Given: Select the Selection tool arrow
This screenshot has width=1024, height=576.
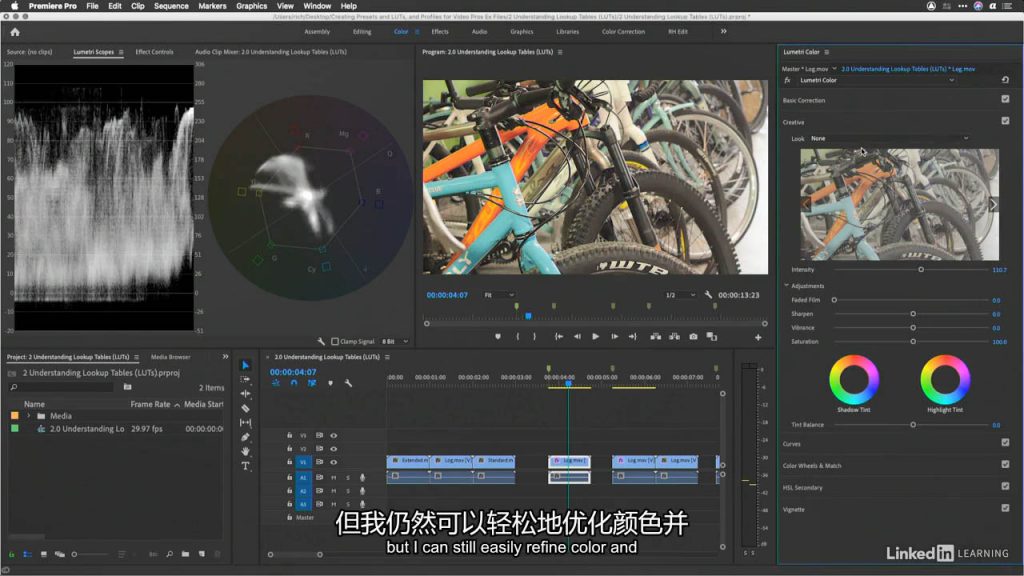Looking at the screenshot, I should tap(246, 365).
